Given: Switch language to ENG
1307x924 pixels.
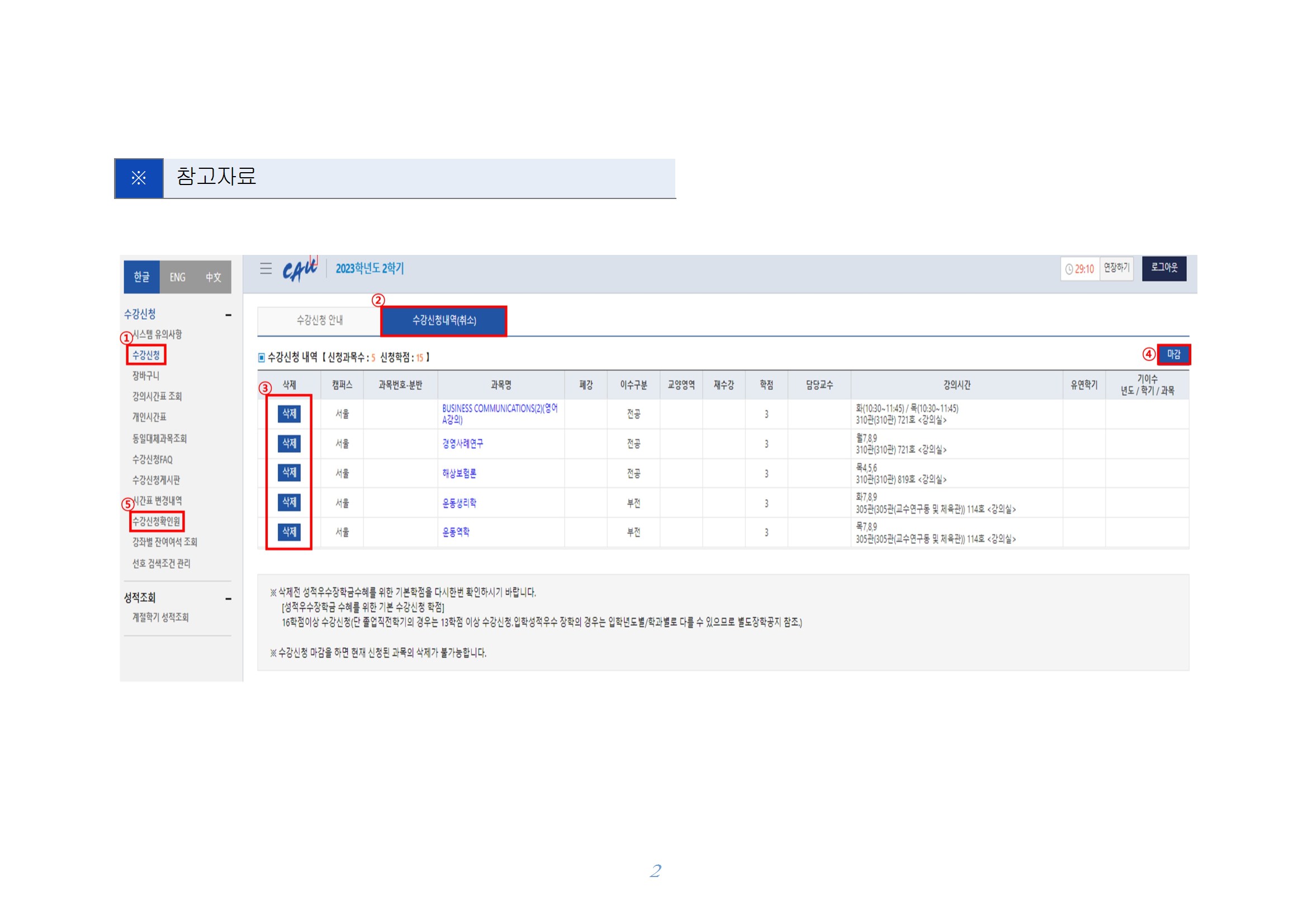Looking at the screenshot, I should click(178, 277).
